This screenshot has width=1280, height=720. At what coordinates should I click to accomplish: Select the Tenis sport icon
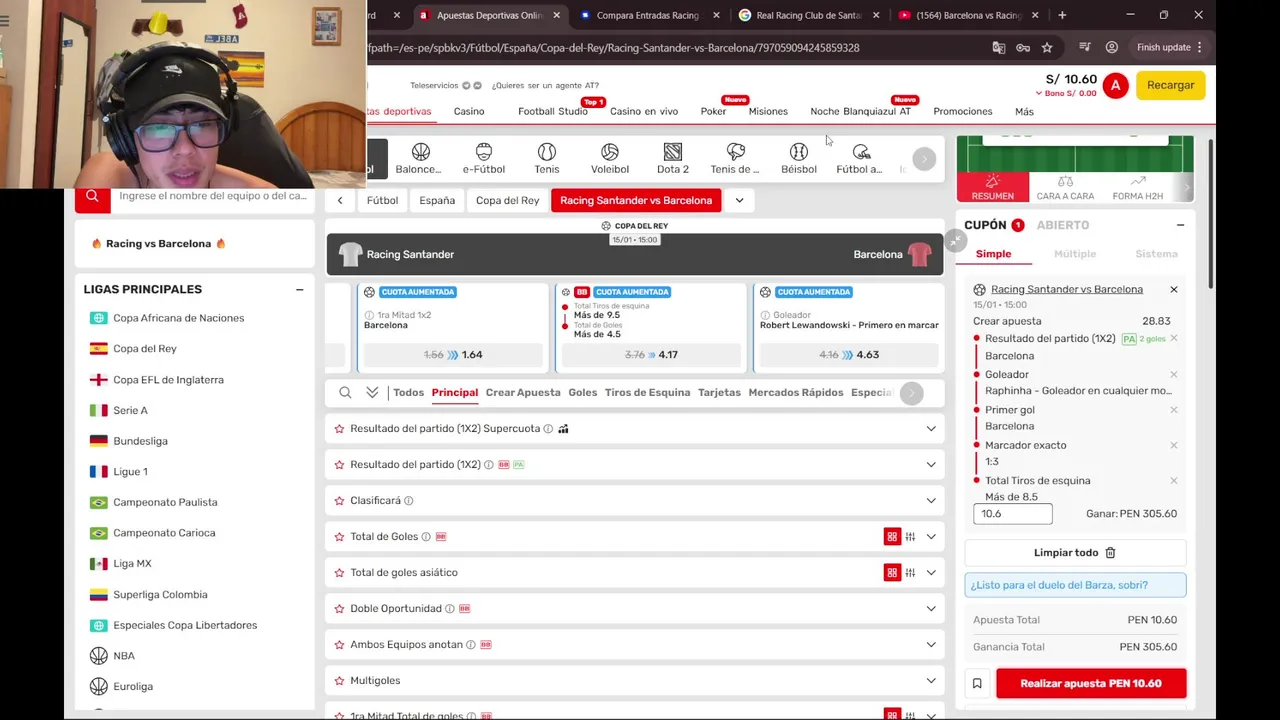pyautogui.click(x=547, y=151)
